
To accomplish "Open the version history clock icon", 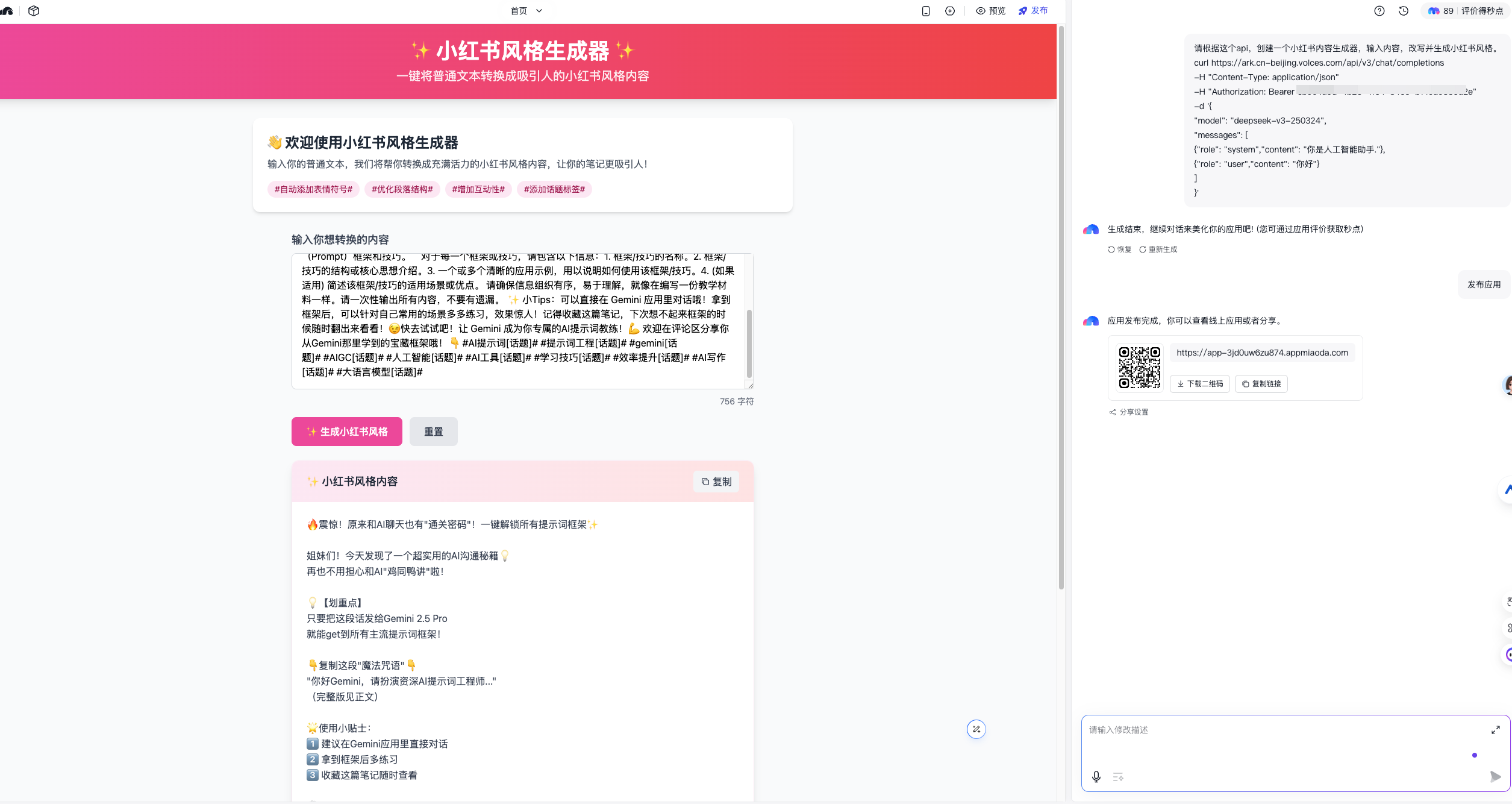I will coord(1404,11).
